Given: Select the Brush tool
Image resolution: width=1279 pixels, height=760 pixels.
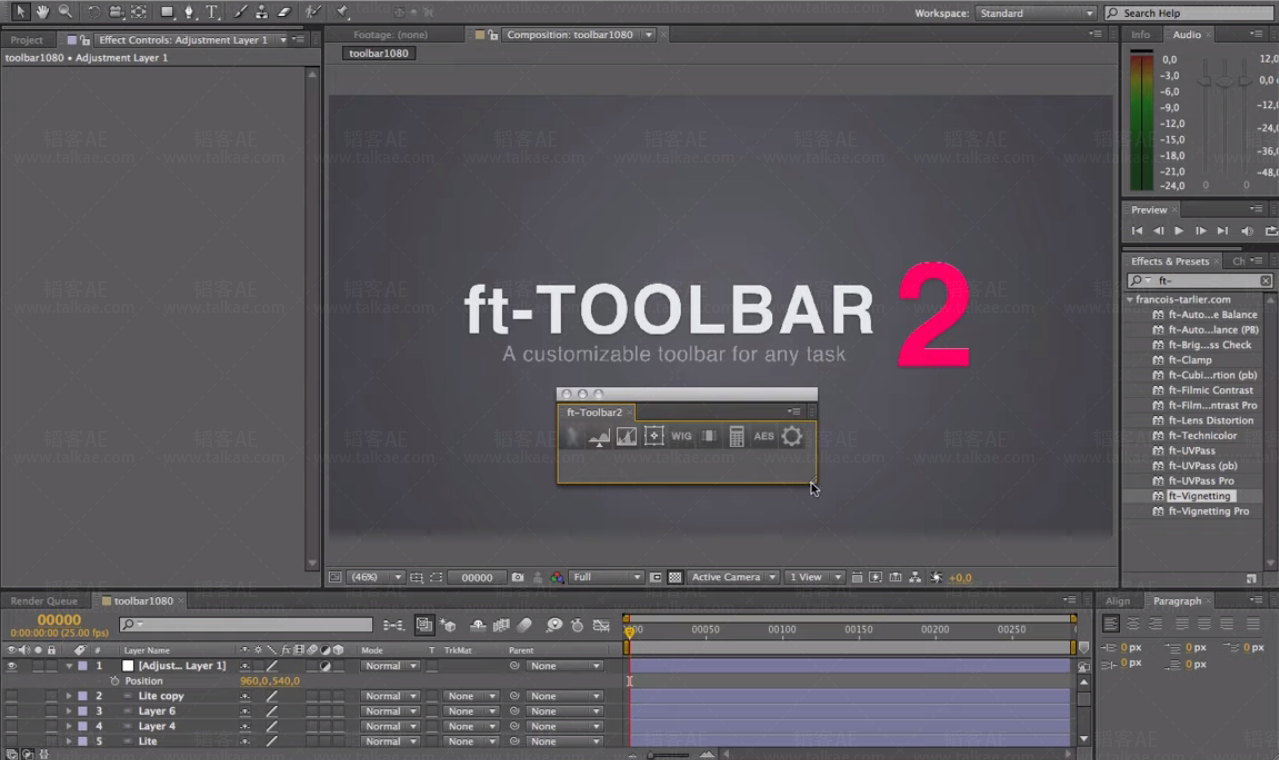Looking at the screenshot, I should [x=239, y=12].
